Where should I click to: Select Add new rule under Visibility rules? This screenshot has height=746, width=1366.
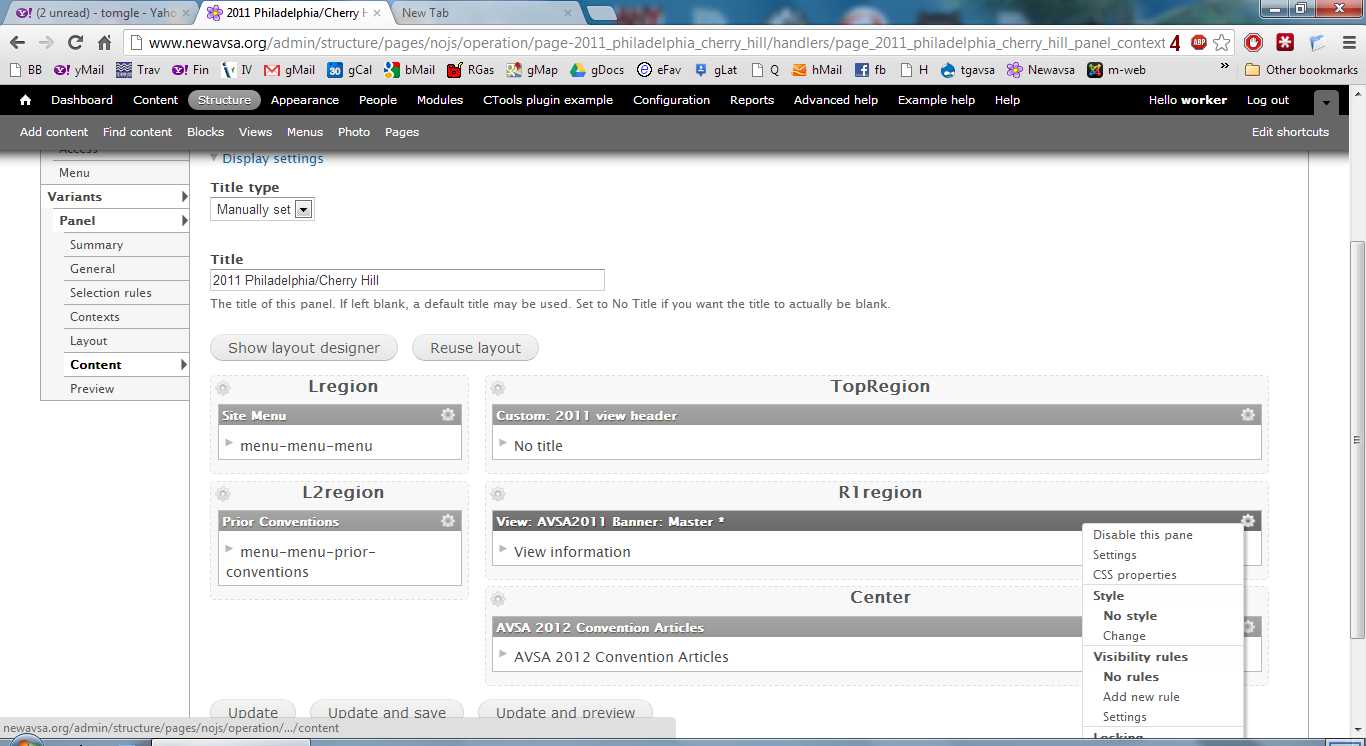pyautogui.click(x=1141, y=697)
